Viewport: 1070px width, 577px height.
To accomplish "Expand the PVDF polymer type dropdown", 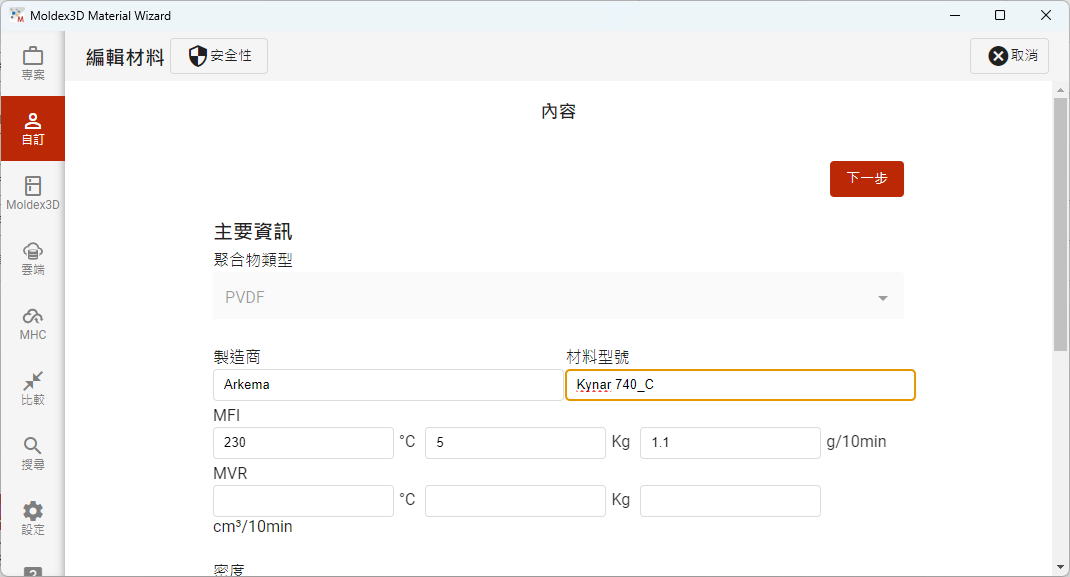I will 558,295.
